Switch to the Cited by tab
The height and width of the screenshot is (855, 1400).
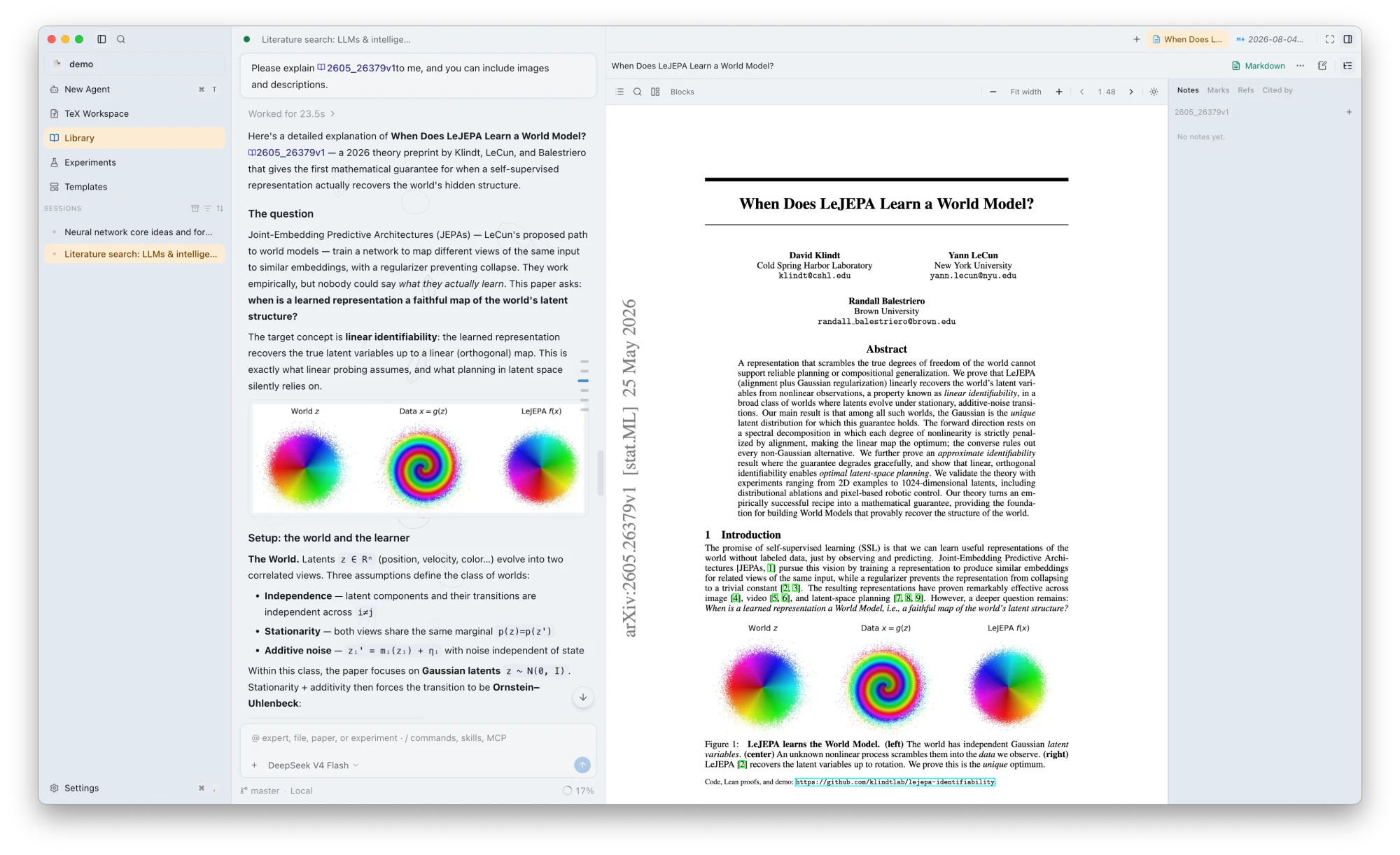point(1277,90)
